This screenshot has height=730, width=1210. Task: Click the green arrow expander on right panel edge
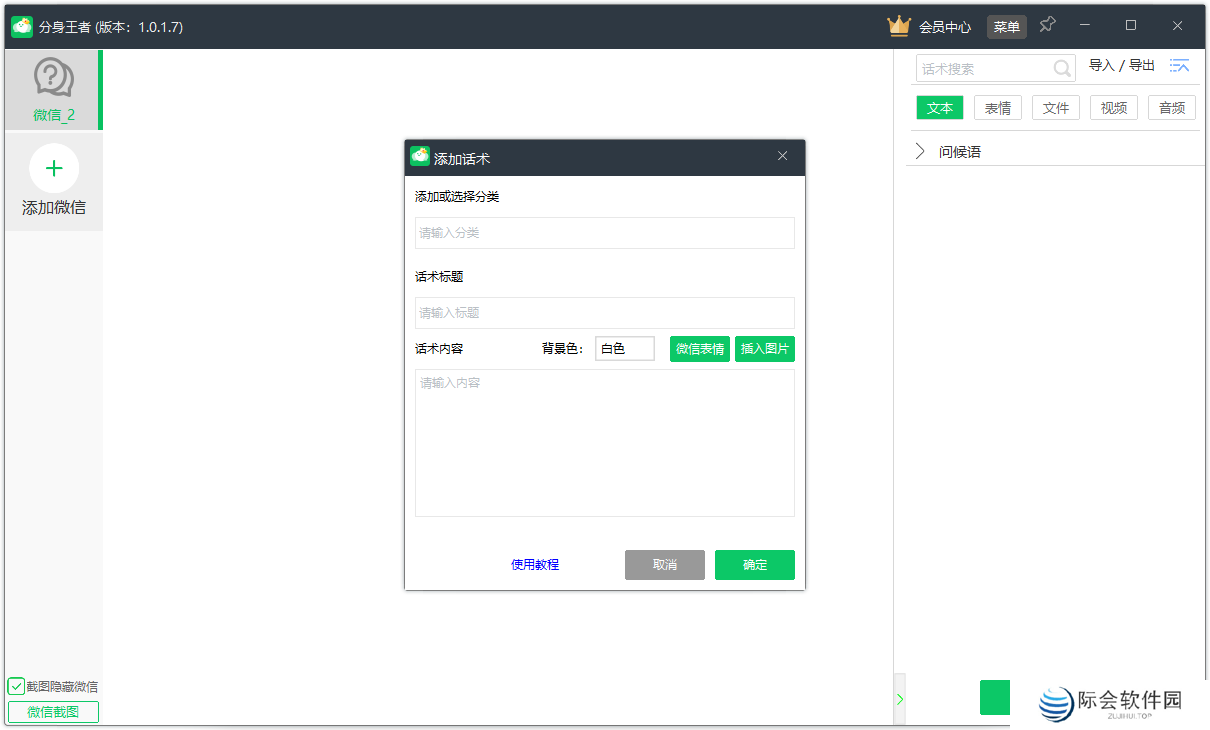click(x=899, y=698)
